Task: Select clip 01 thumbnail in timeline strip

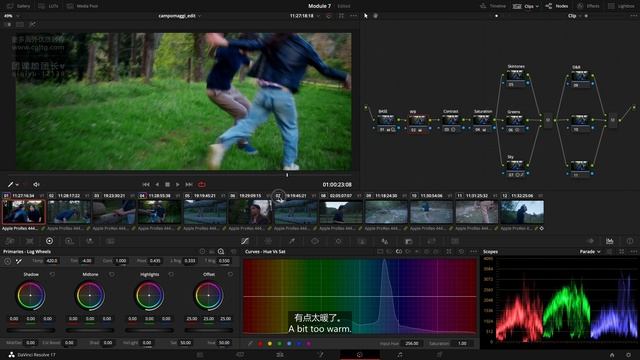Action: coord(24,212)
